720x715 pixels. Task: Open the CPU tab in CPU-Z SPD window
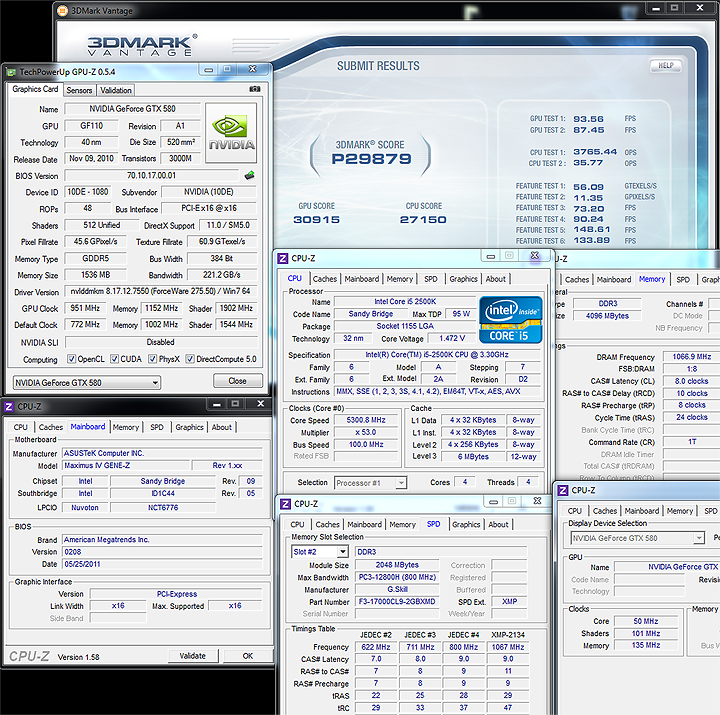click(297, 524)
